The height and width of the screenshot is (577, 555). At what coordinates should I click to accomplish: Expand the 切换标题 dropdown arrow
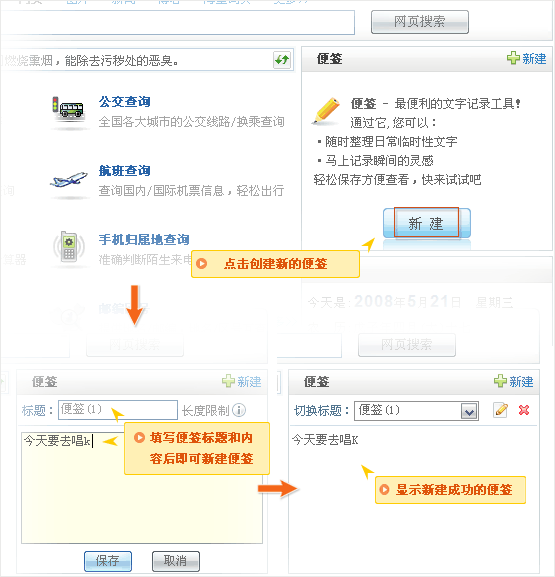coord(469,411)
